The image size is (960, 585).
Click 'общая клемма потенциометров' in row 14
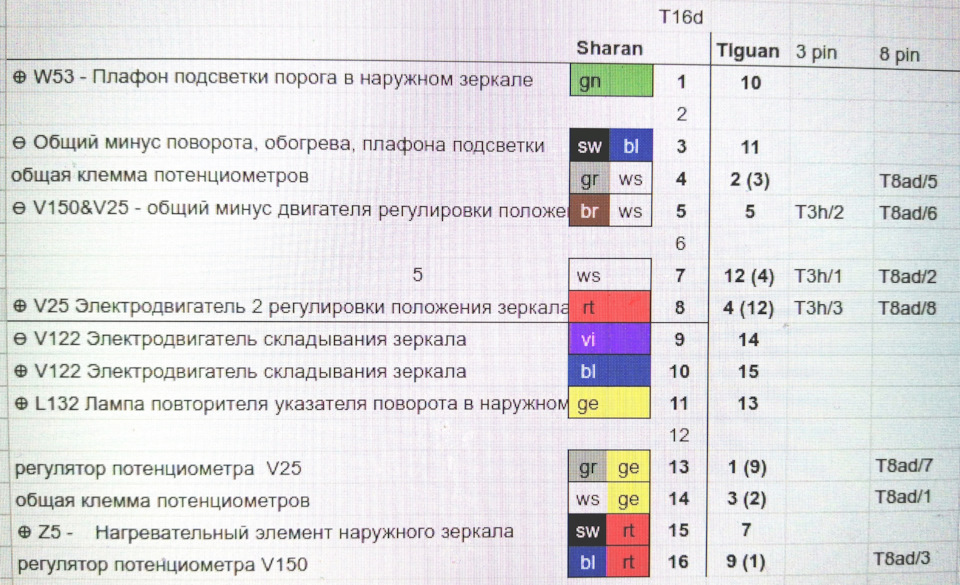coord(162,501)
